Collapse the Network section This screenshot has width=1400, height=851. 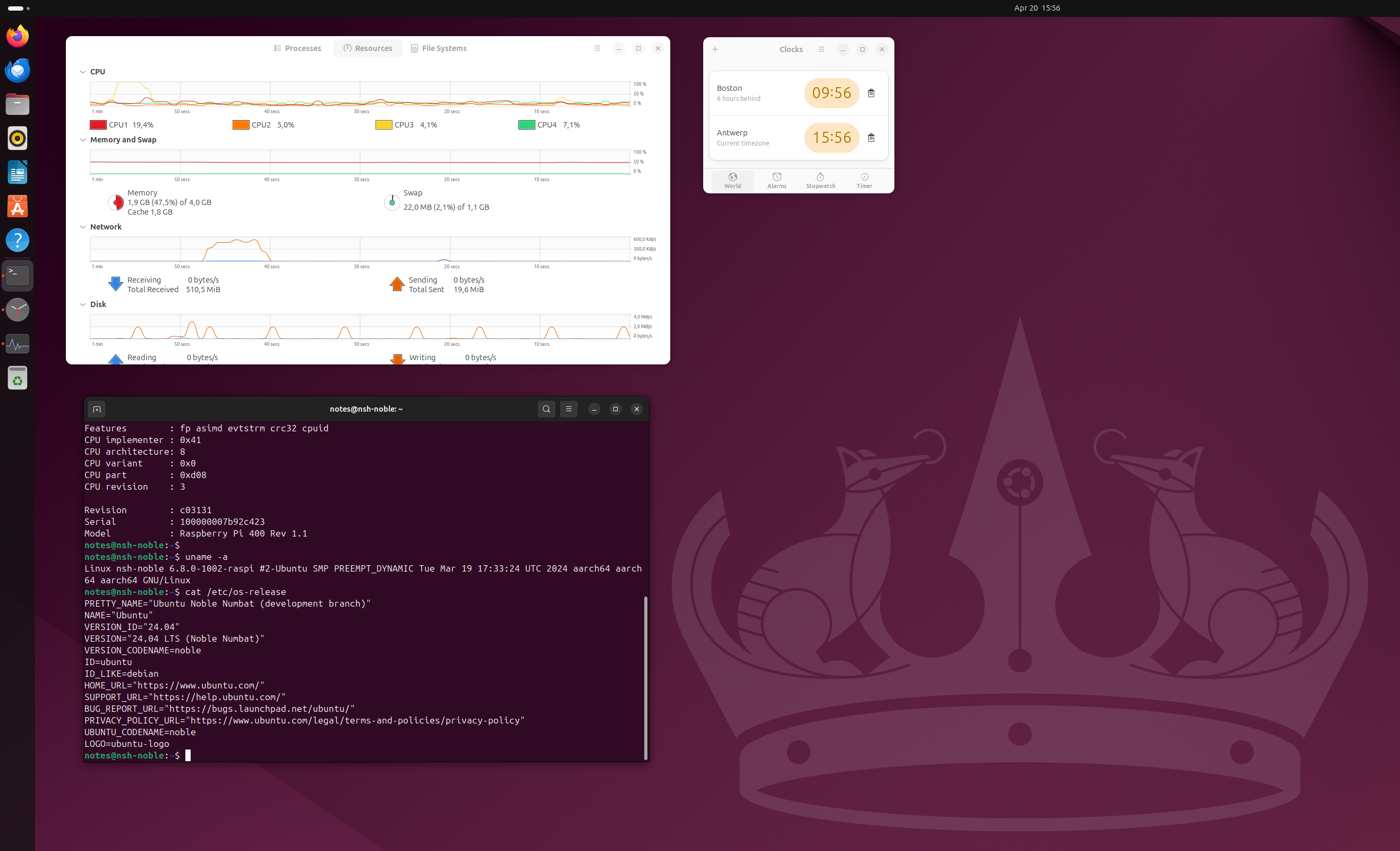83,227
